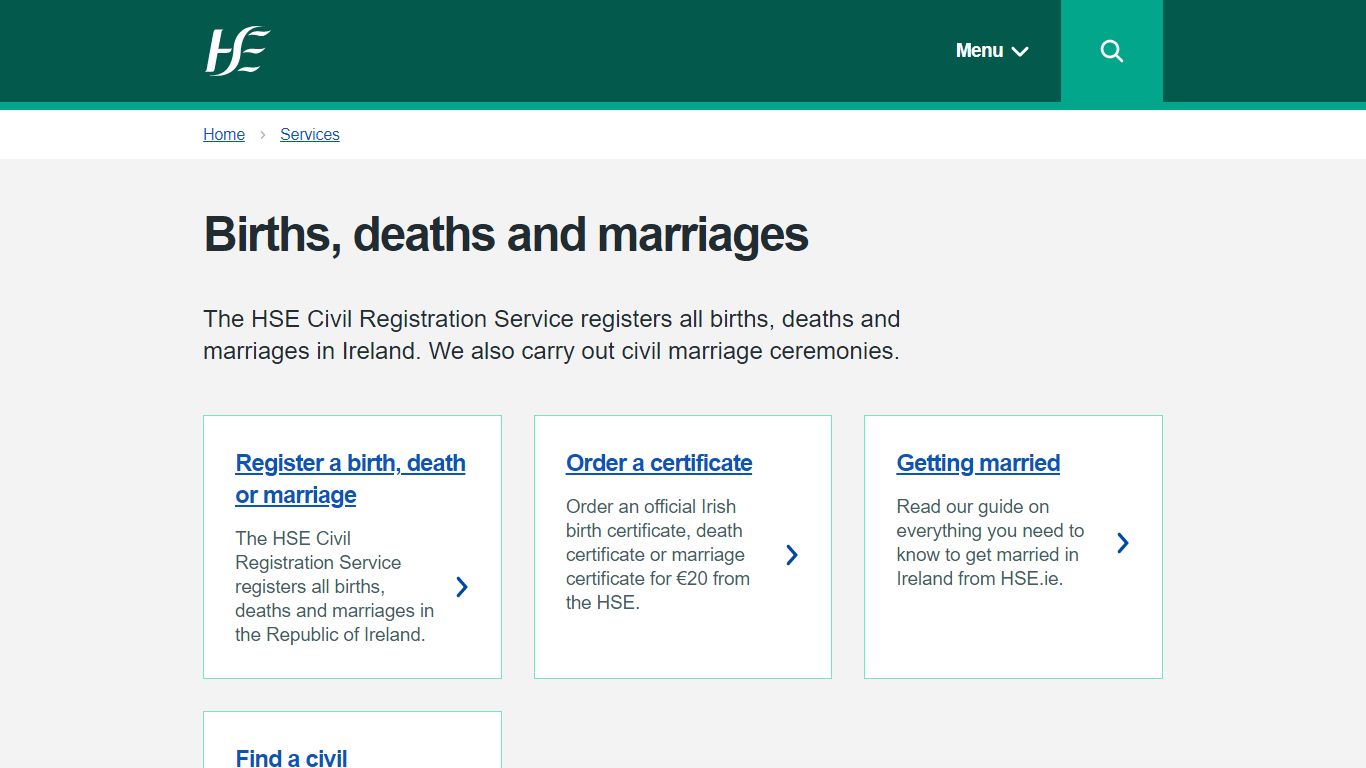Image resolution: width=1366 pixels, height=768 pixels.
Task: Open the Getting married link
Action: 978,463
